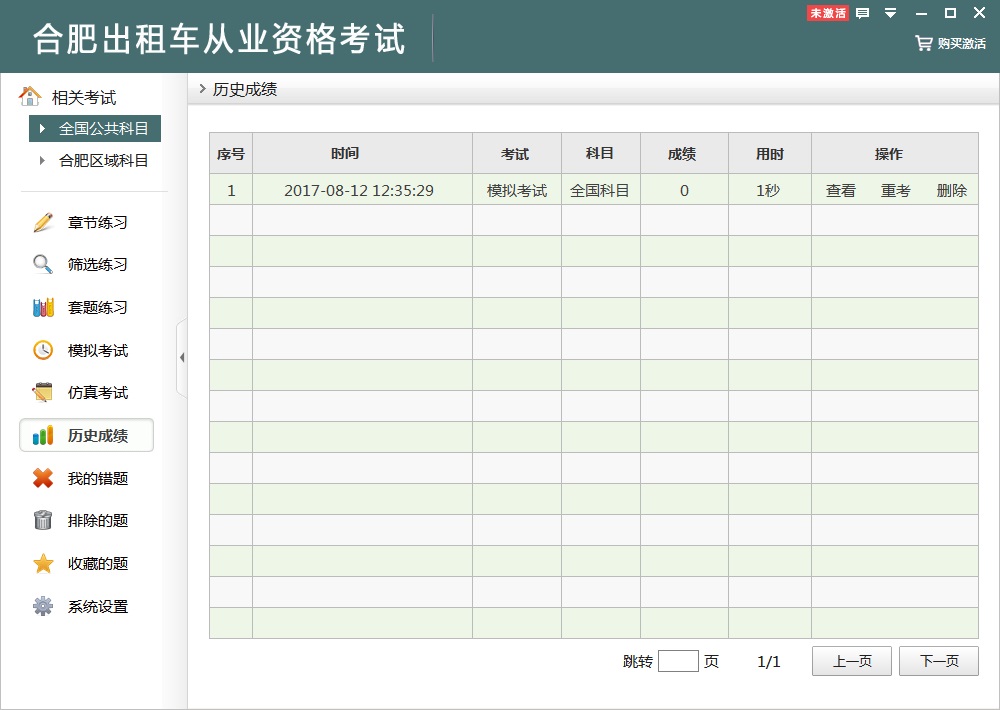
Task: Click the pencil icon for 章节练习
Action: (43, 222)
